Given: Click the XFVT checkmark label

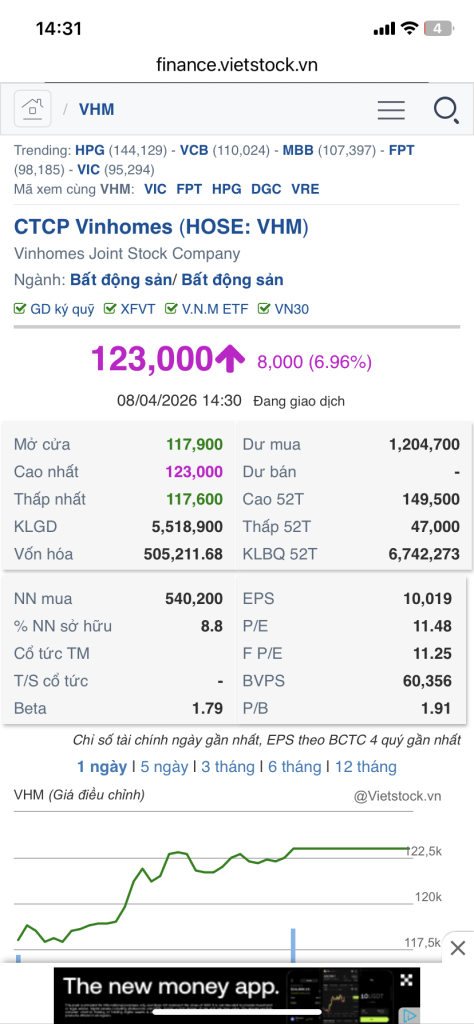Looking at the screenshot, I should (x=130, y=309).
